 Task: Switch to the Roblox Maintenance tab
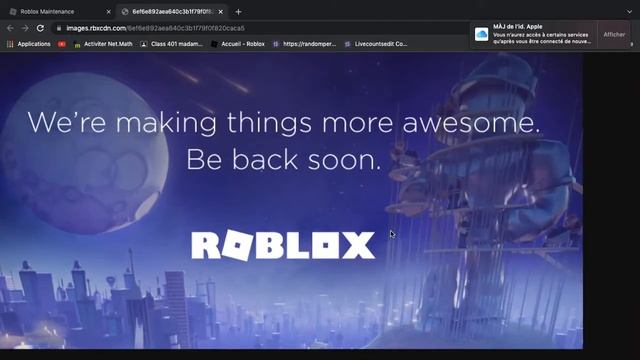[x=59, y=12]
